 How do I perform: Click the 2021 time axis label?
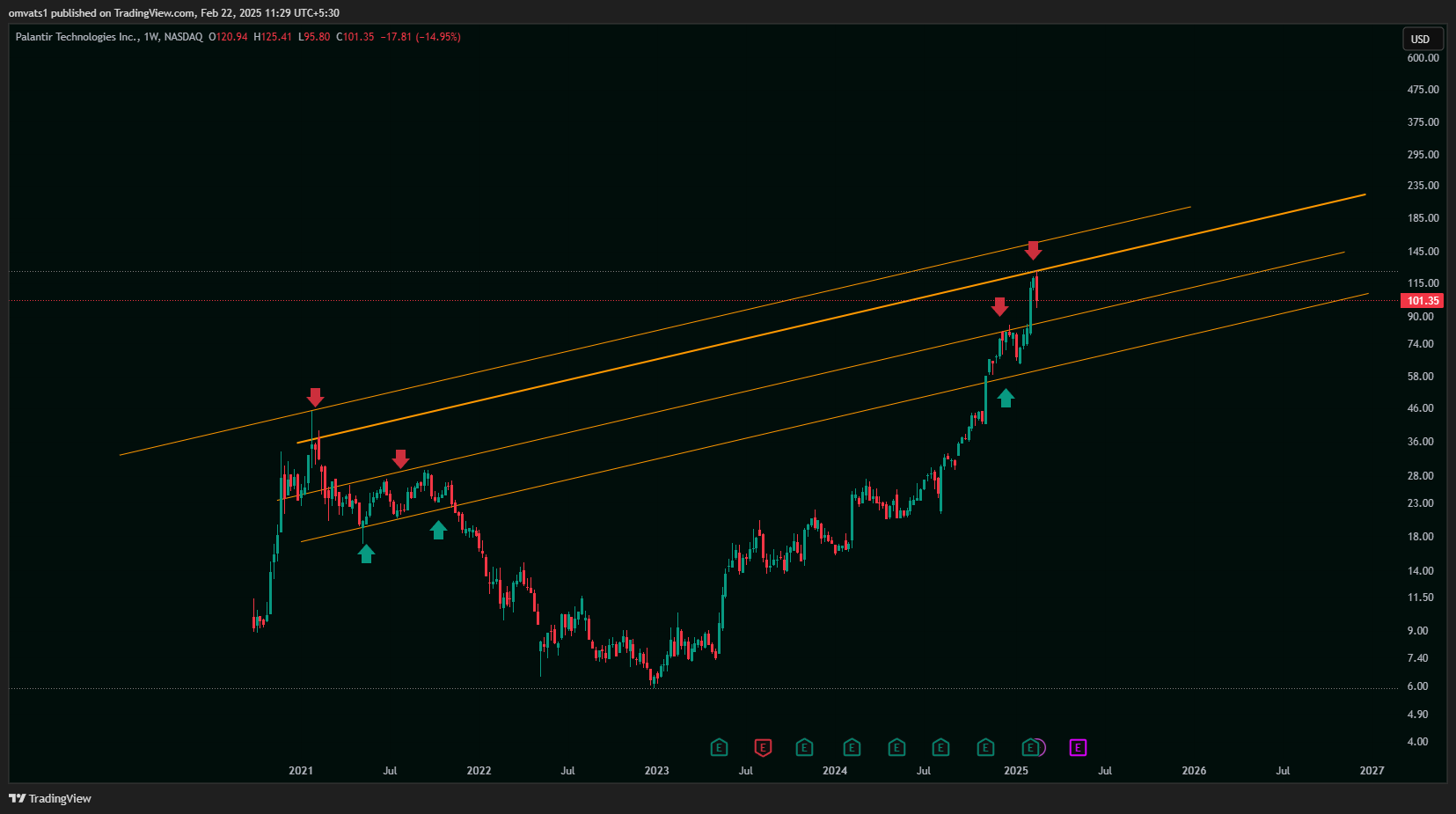click(x=301, y=771)
